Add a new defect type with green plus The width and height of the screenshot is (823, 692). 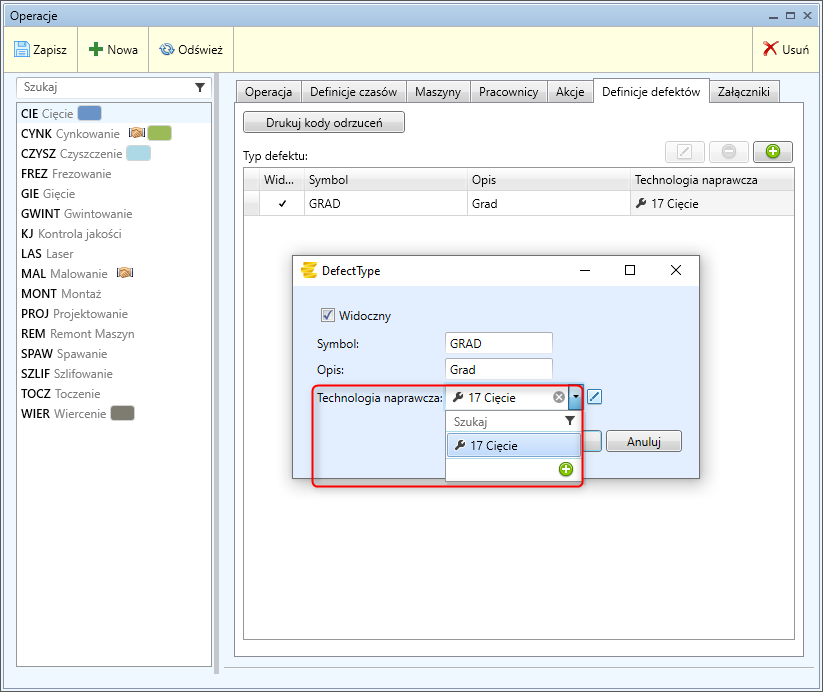(772, 152)
